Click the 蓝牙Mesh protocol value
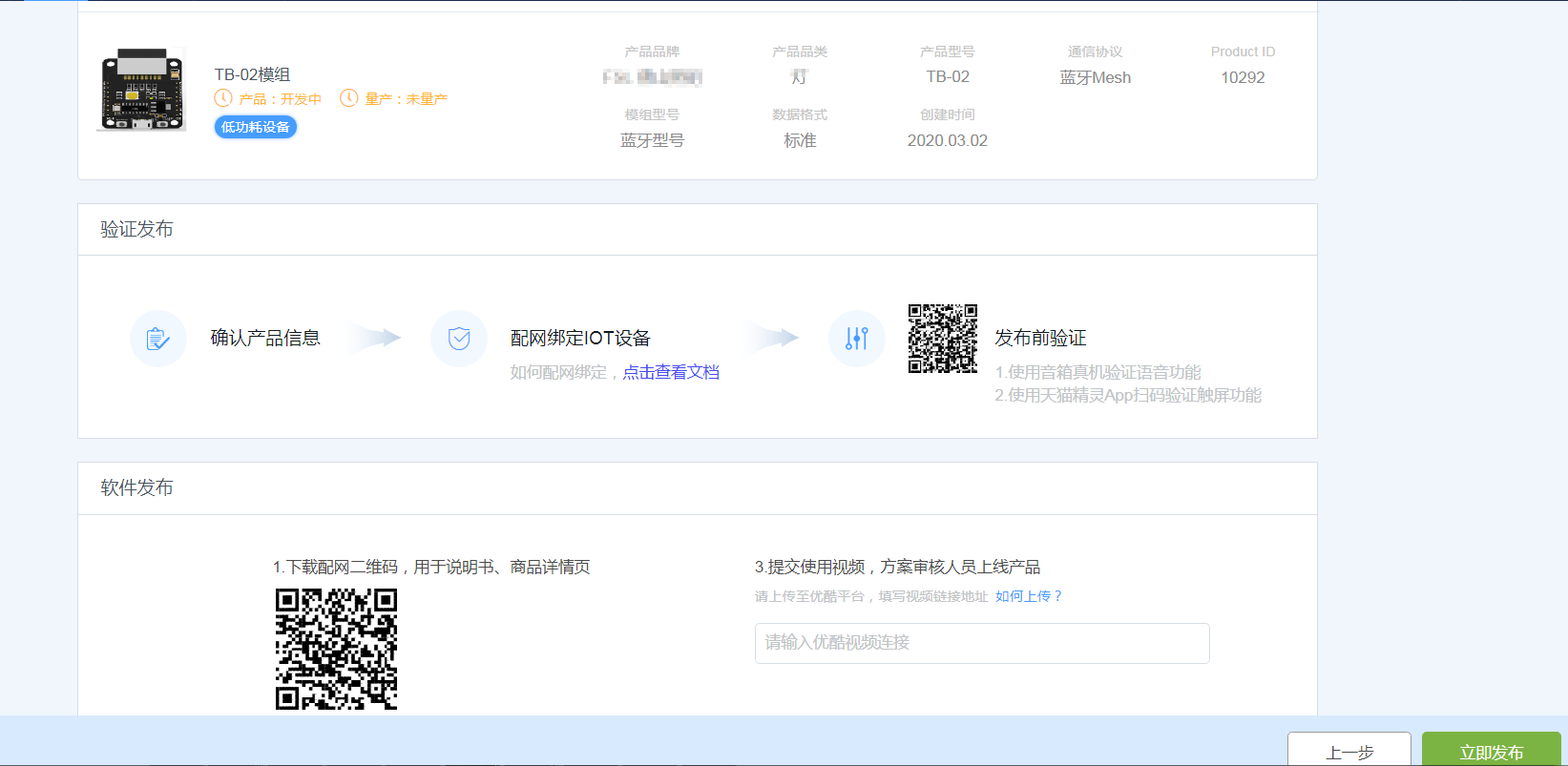This screenshot has height=766, width=1568. point(1096,77)
